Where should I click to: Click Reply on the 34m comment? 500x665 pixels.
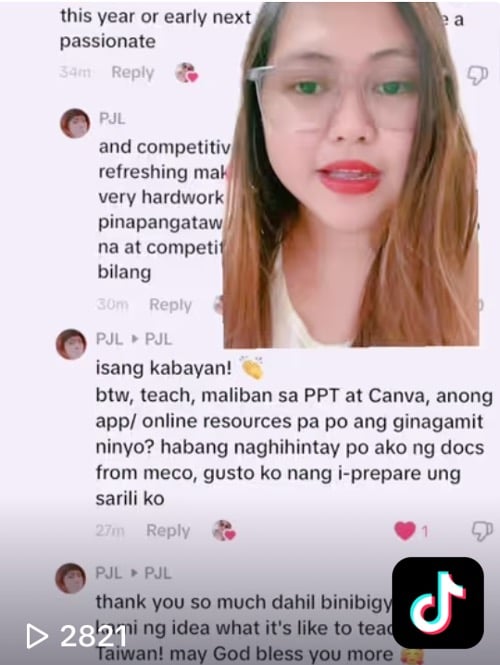coord(132,73)
